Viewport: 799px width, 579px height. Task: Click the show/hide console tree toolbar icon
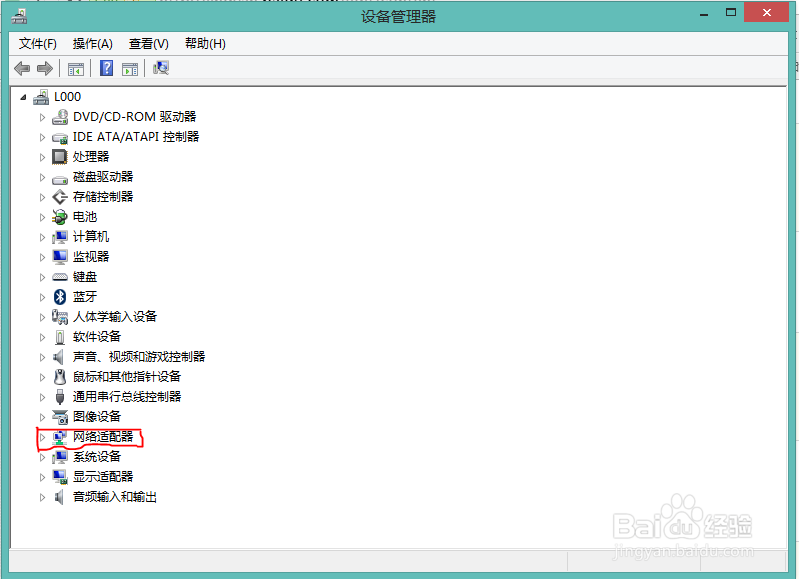76,69
